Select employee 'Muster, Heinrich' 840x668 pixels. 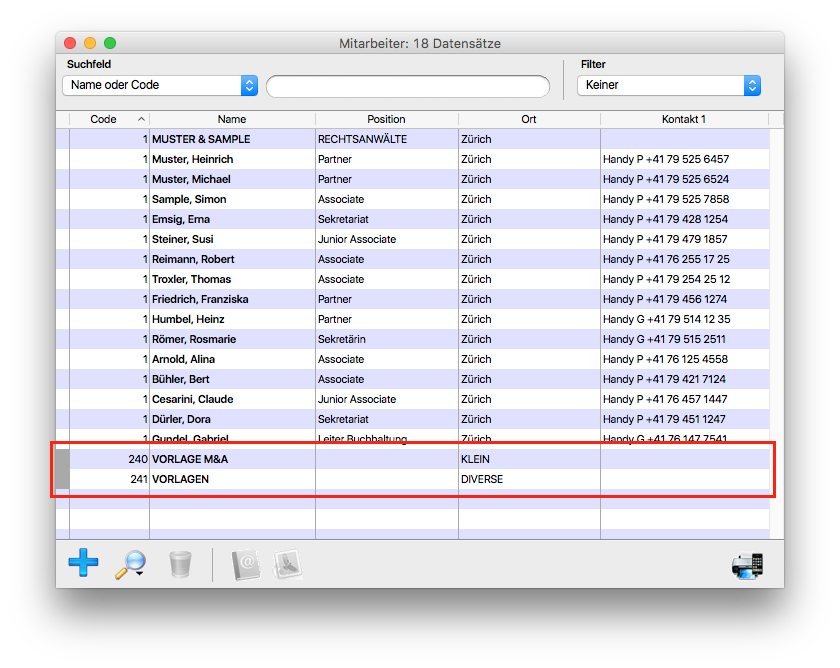coord(413,159)
